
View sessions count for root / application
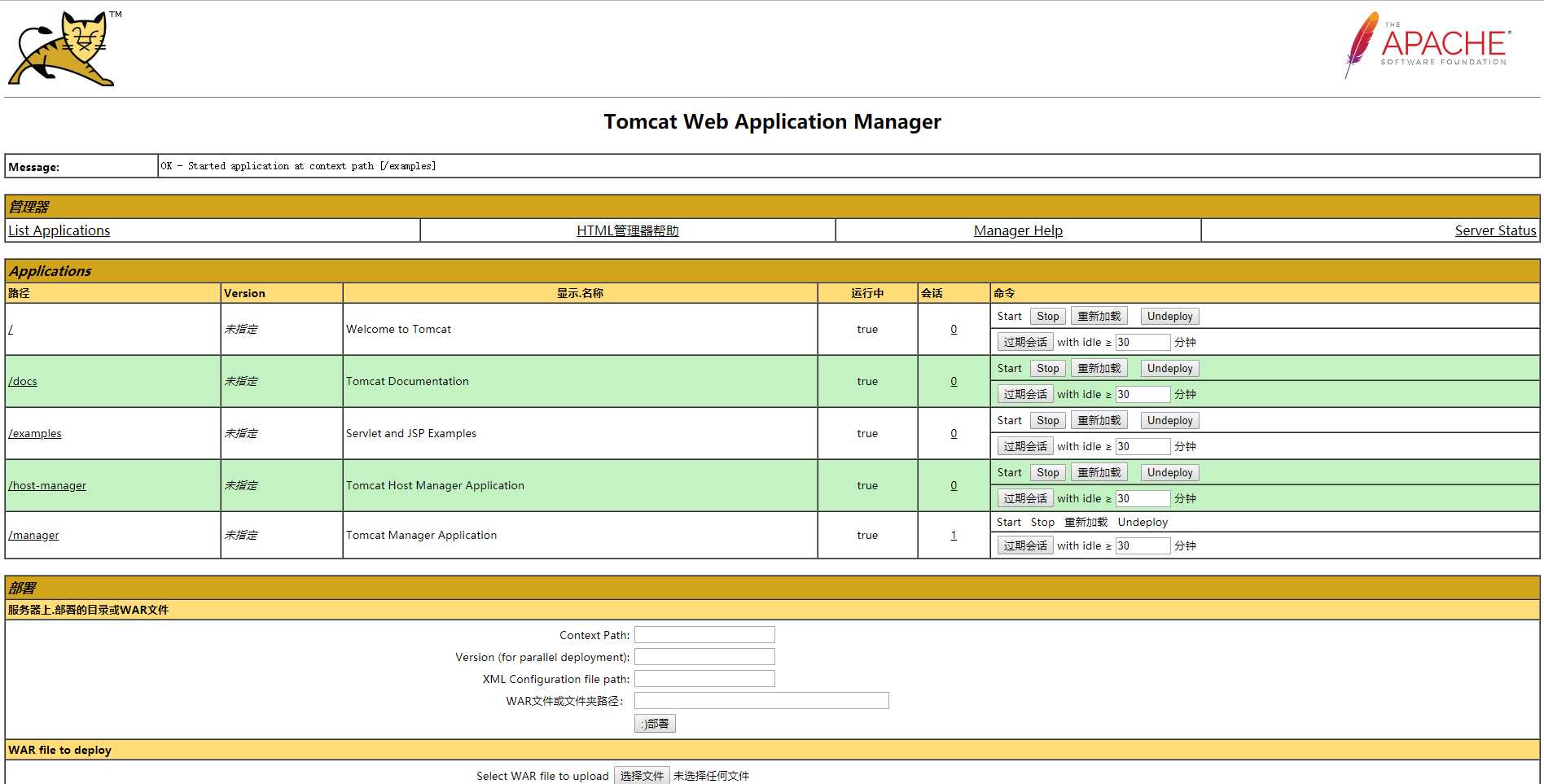954,329
